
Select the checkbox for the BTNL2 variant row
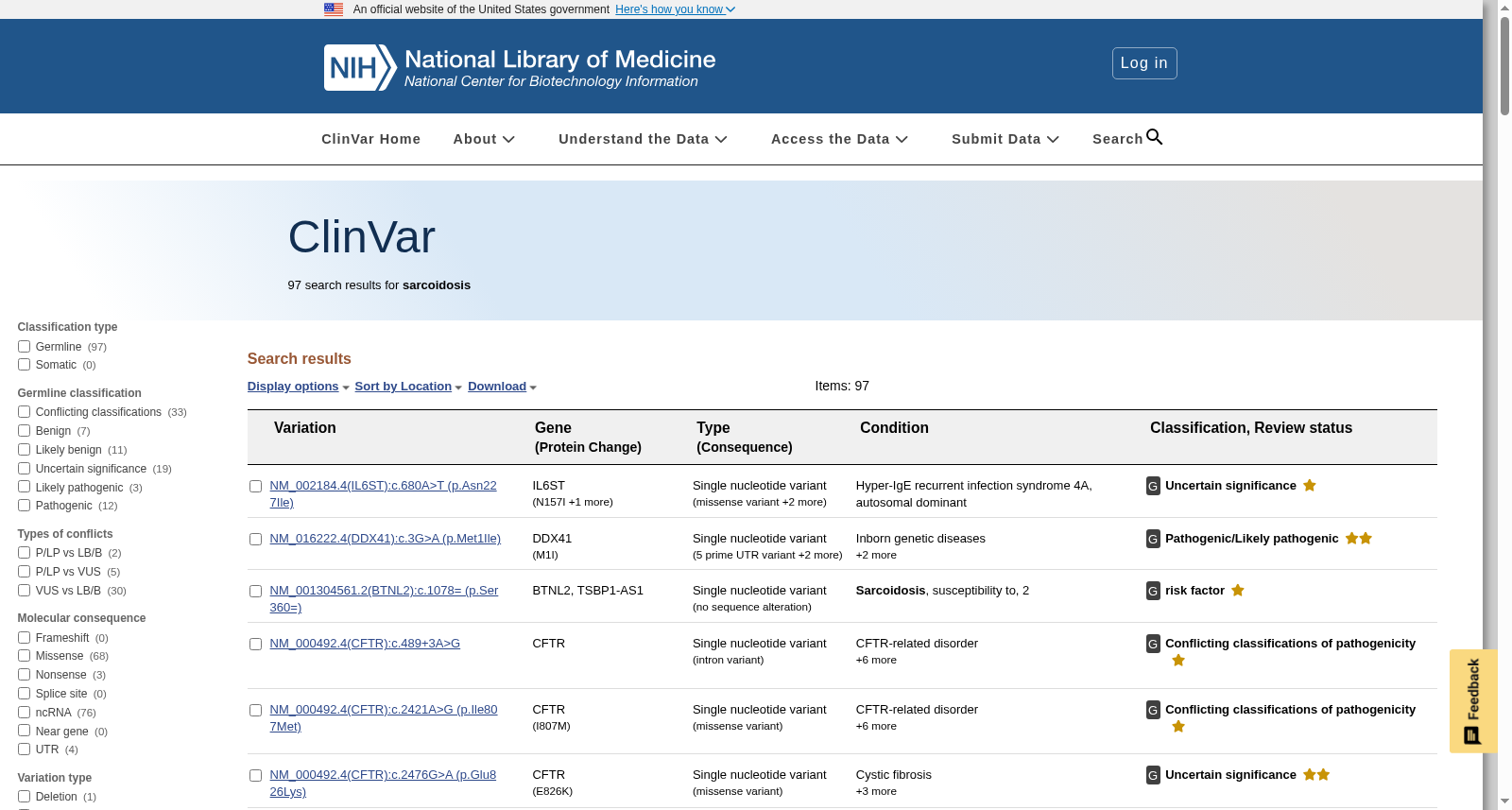pos(255,592)
